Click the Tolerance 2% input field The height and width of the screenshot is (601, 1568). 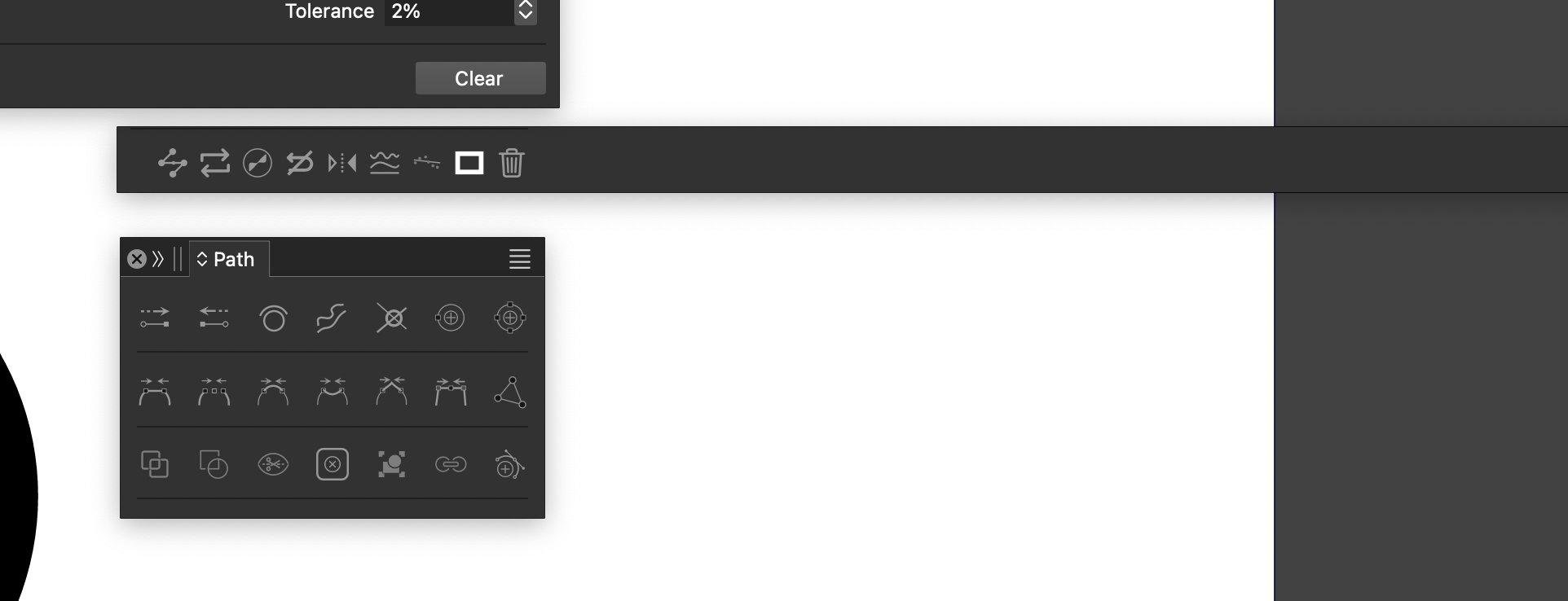pos(450,11)
